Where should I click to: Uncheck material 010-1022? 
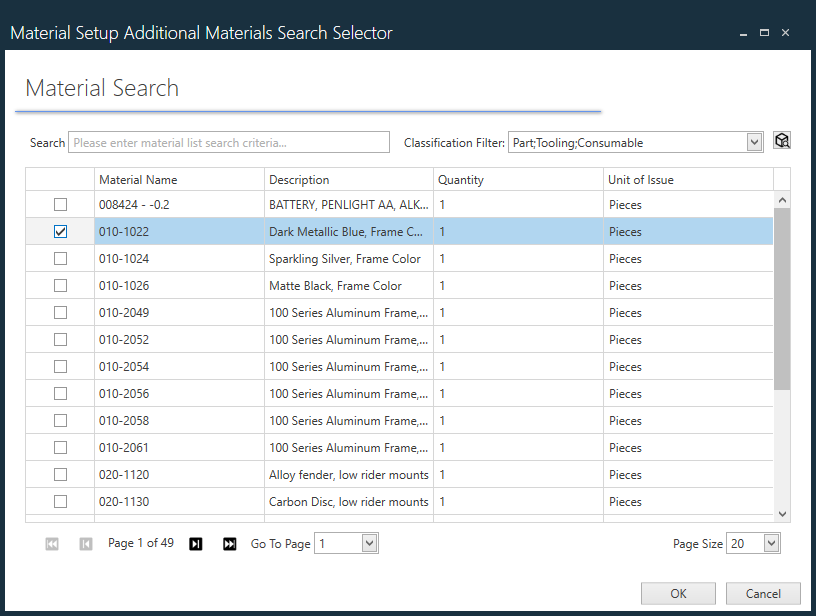(60, 231)
